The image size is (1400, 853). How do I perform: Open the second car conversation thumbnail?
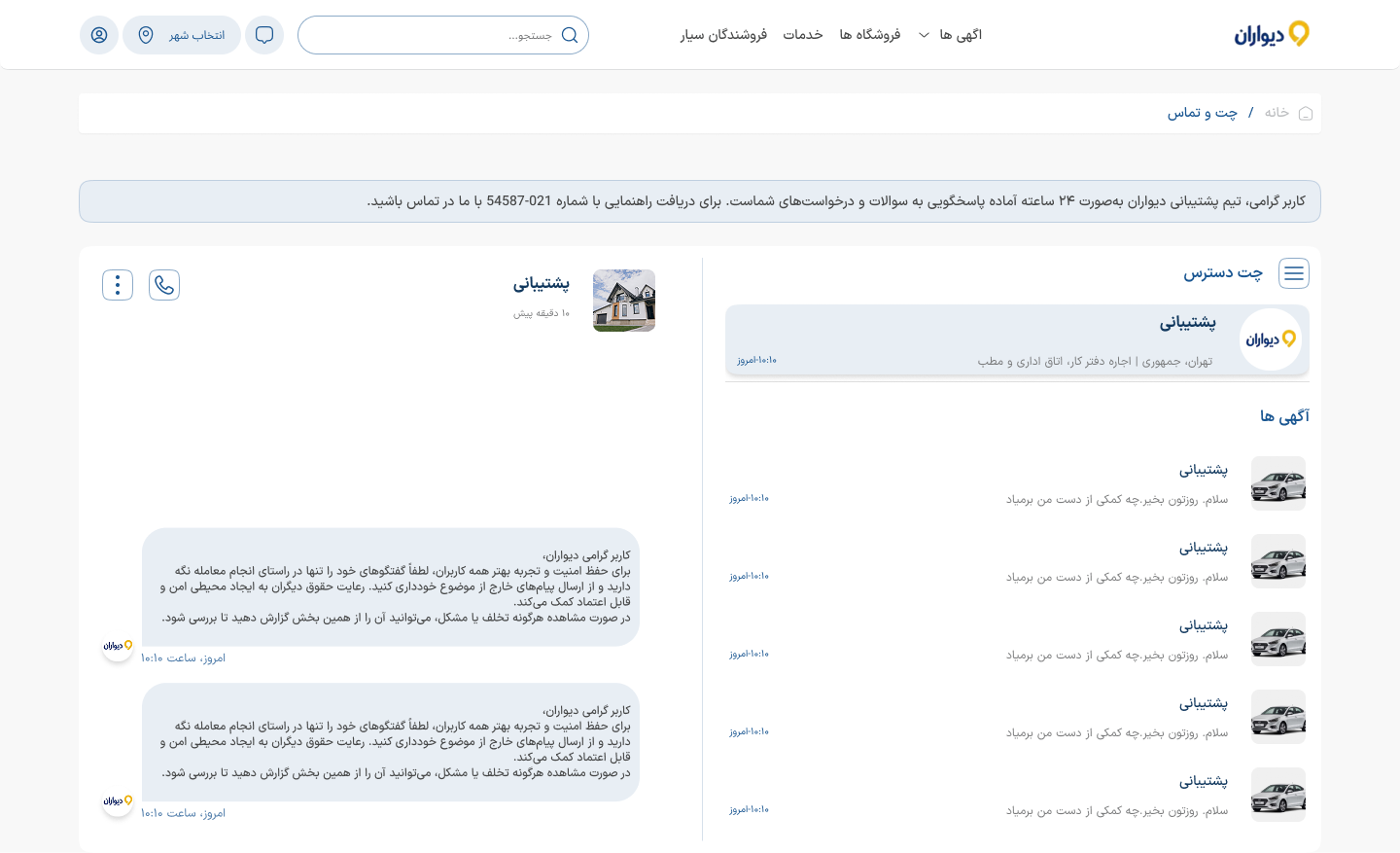(1278, 561)
